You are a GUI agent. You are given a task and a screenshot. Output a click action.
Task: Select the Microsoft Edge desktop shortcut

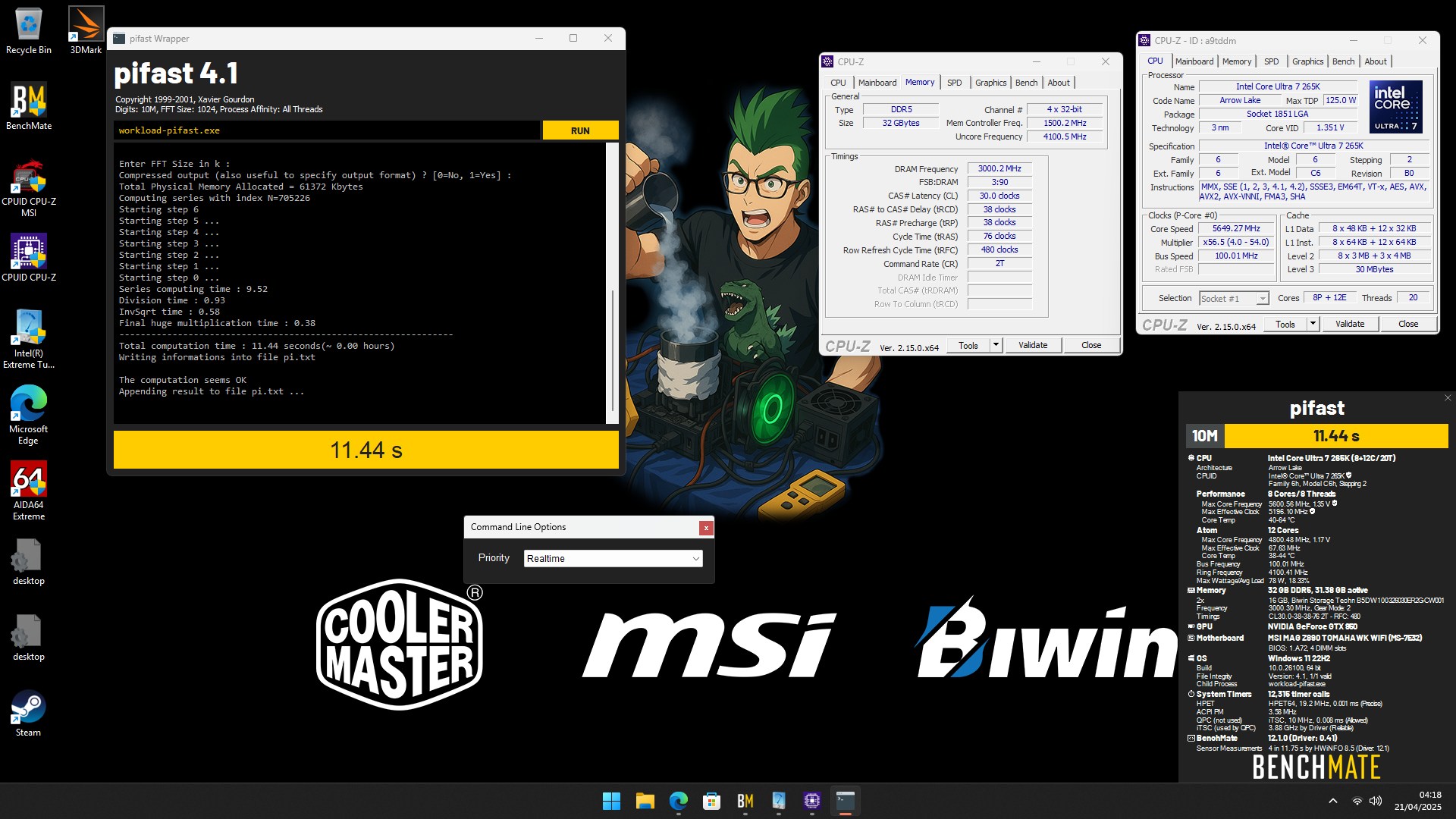(x=28, y=415)
